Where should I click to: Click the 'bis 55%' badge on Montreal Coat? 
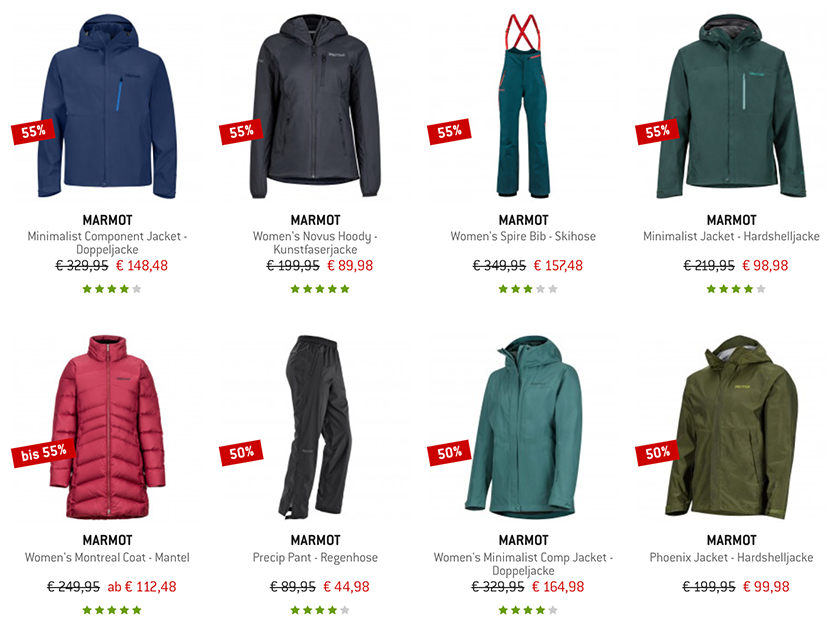43,453
